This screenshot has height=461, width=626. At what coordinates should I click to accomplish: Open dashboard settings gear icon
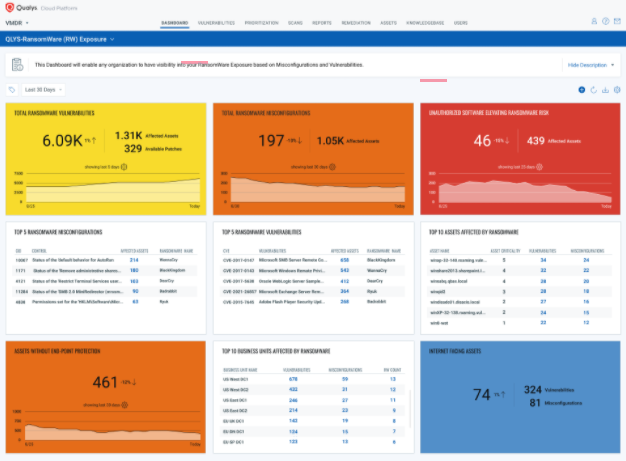[617, 90]
